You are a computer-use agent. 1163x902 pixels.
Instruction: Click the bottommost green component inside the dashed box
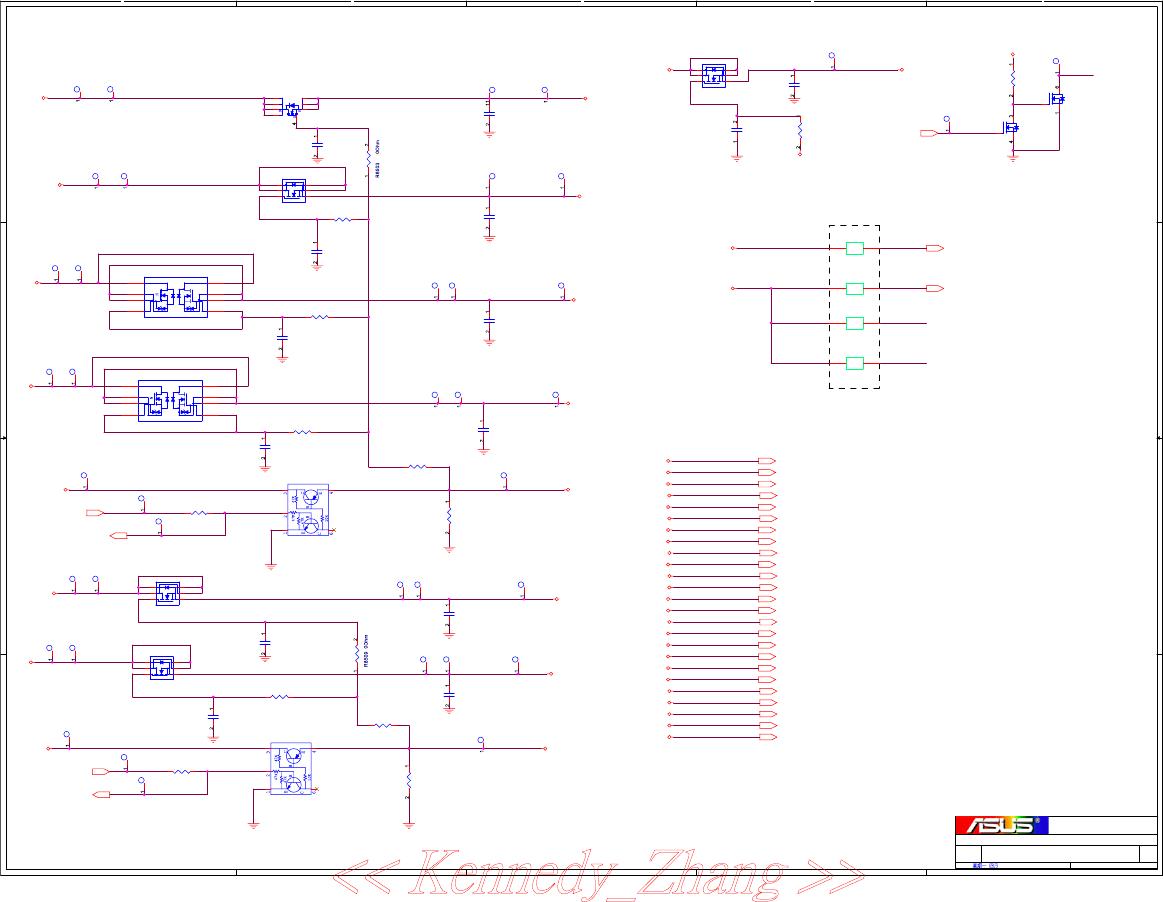coord(854,363)
